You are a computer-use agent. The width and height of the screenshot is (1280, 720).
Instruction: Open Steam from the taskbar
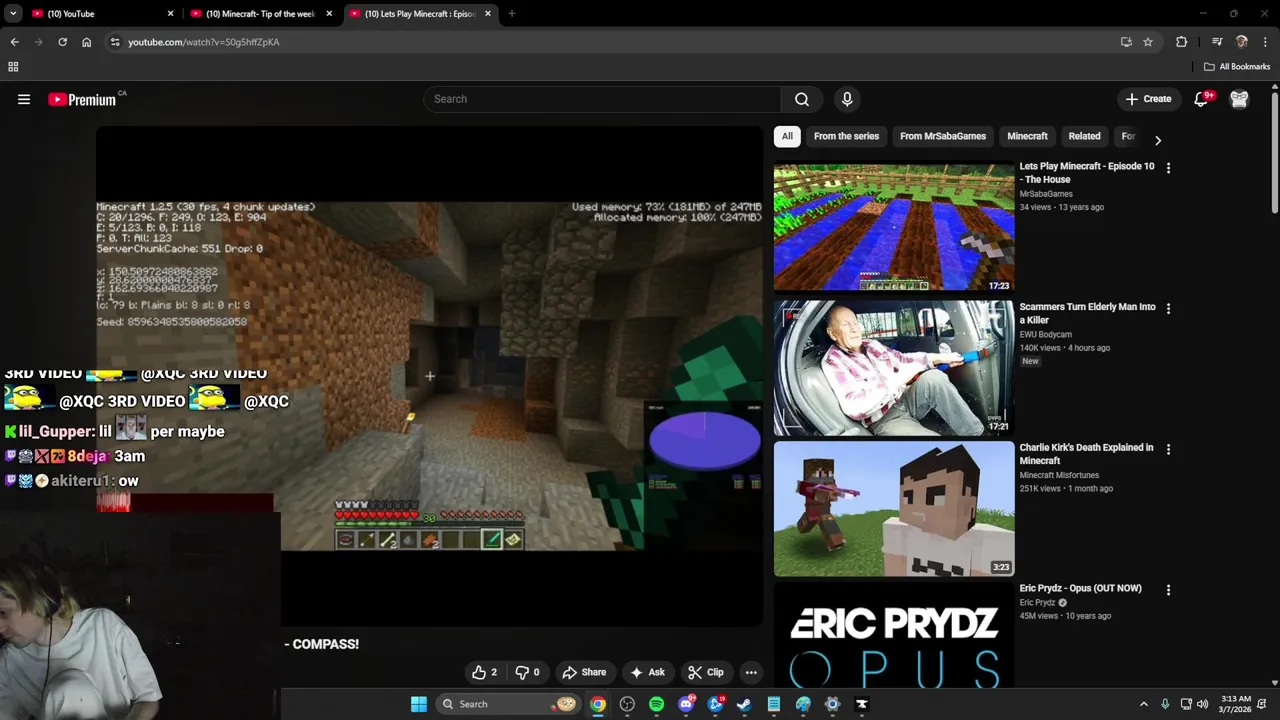[744, 704]
